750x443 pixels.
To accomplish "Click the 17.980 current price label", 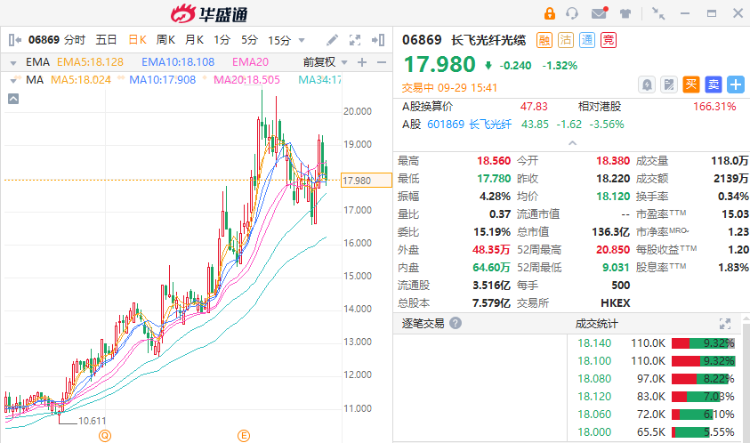I will coord(366,180).
